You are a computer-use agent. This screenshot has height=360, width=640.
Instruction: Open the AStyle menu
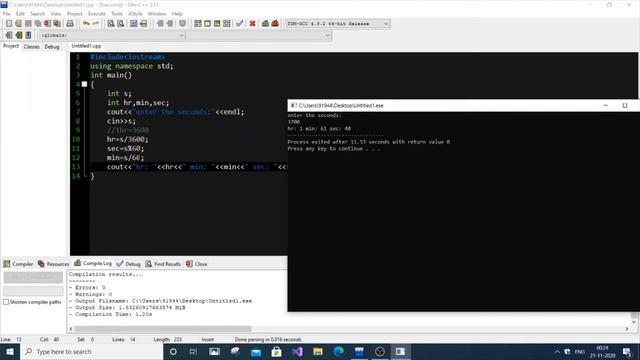136,13
